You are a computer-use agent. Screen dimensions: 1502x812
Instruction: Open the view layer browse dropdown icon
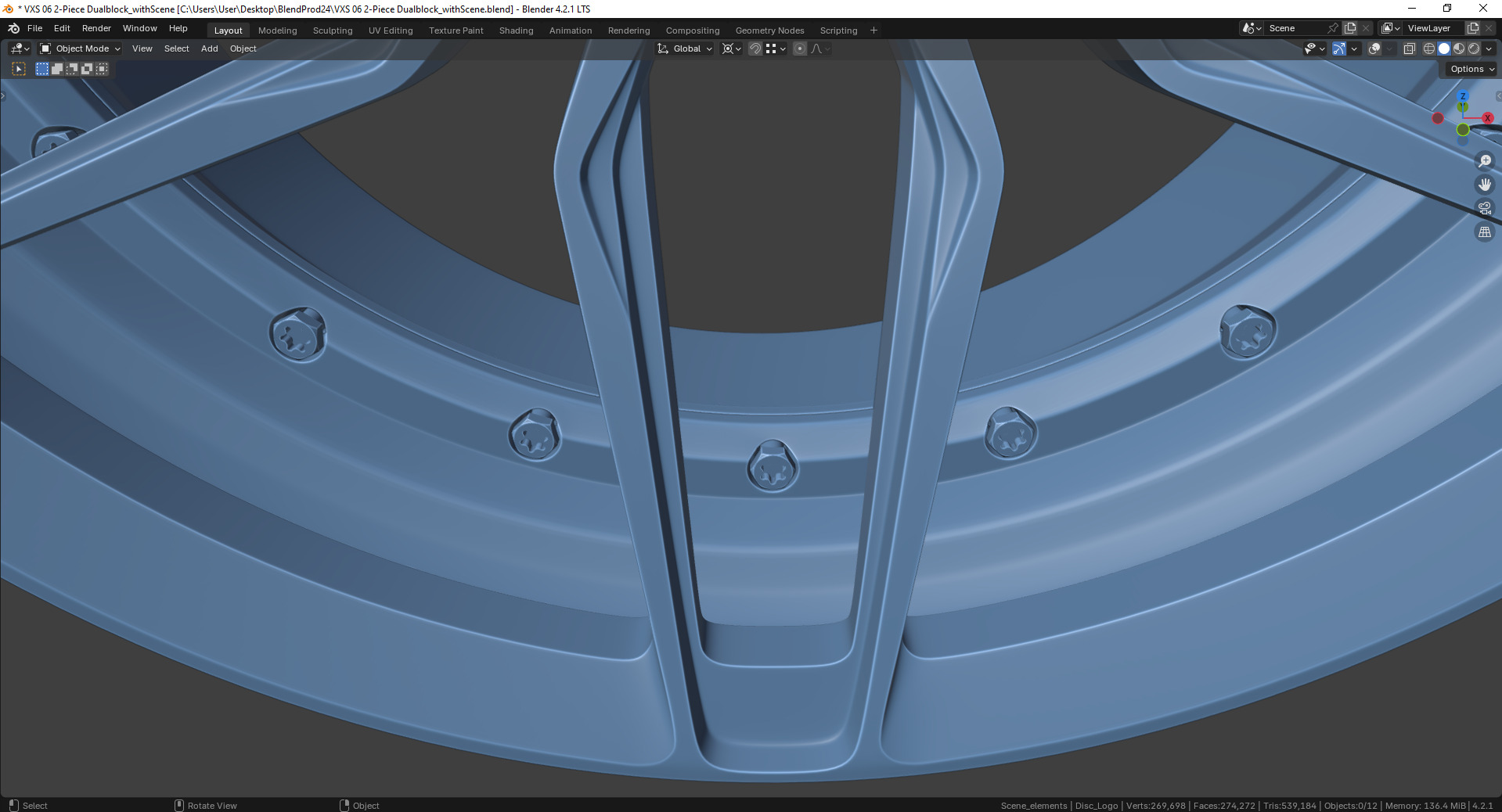tap(1390, 28)
